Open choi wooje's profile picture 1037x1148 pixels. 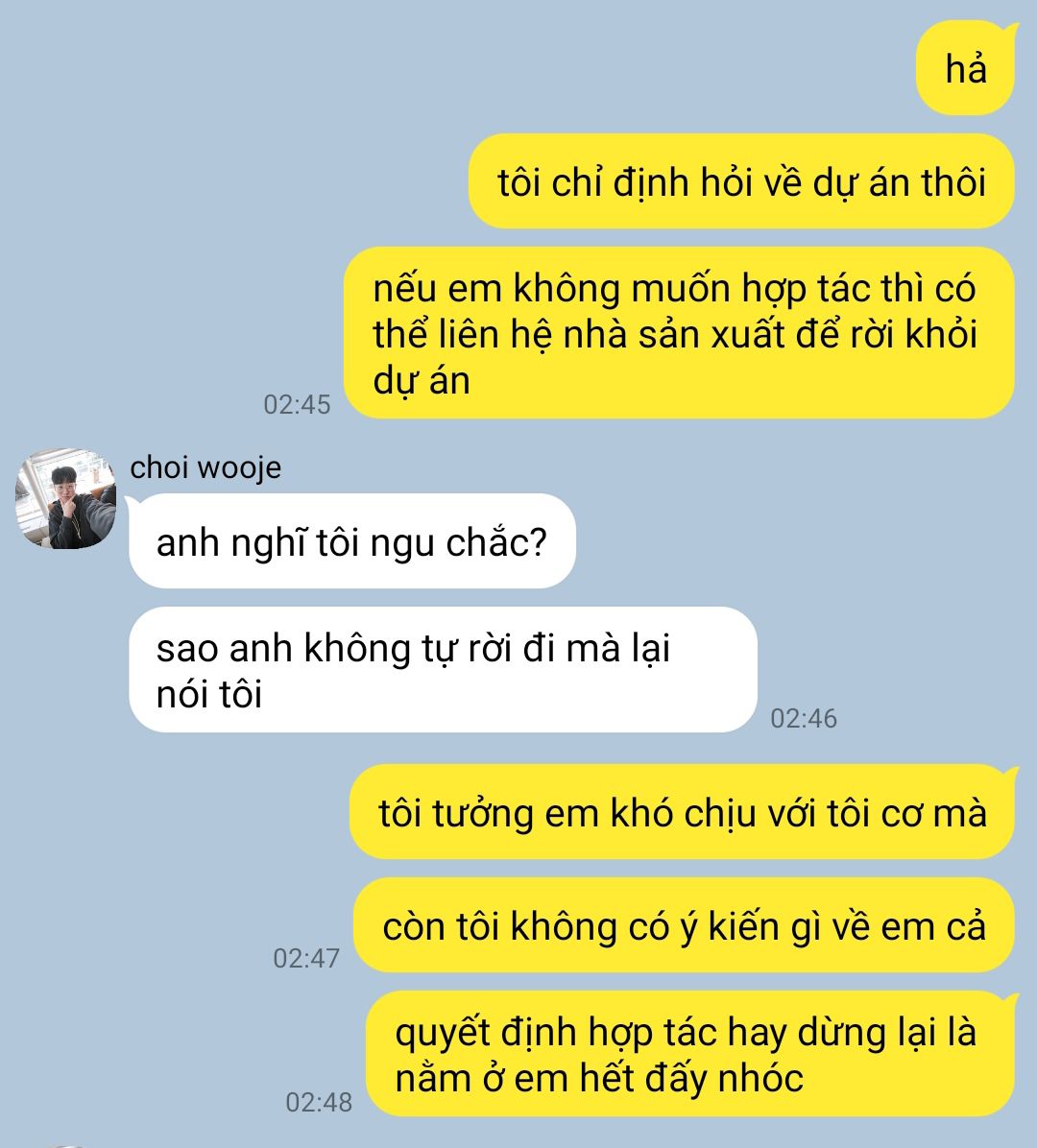coord(66,498)
